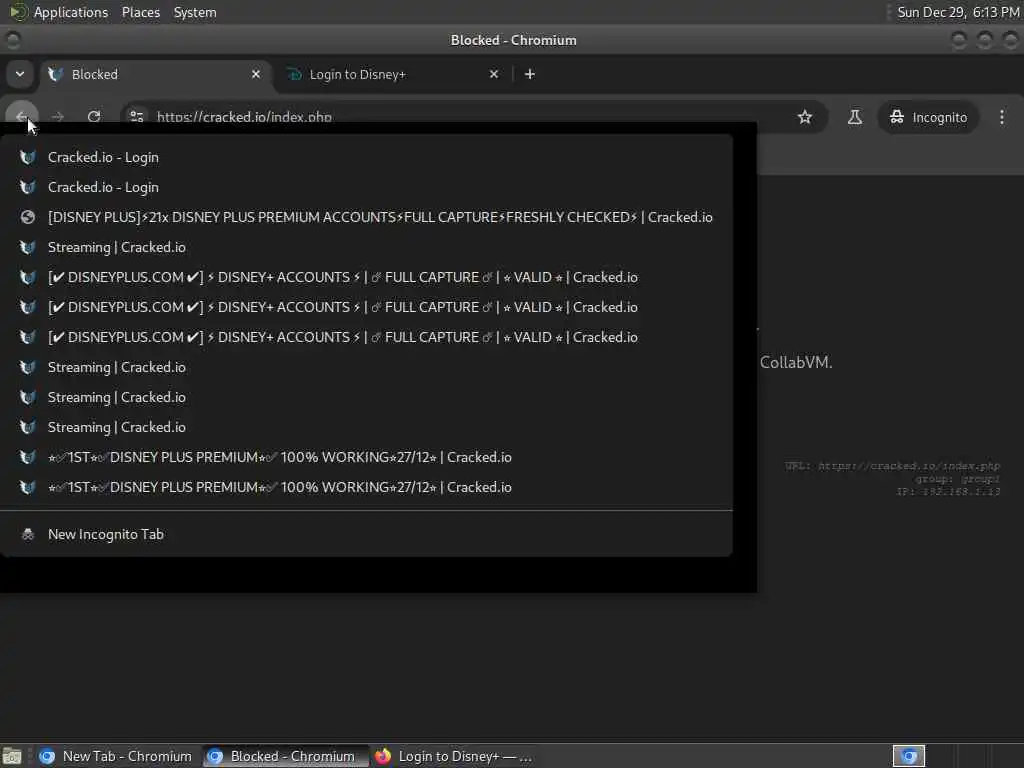This screenshot has height=768, width=1024.
Task: Switch to the Login to Disney+ tab
Action: (x=394, y=74)
